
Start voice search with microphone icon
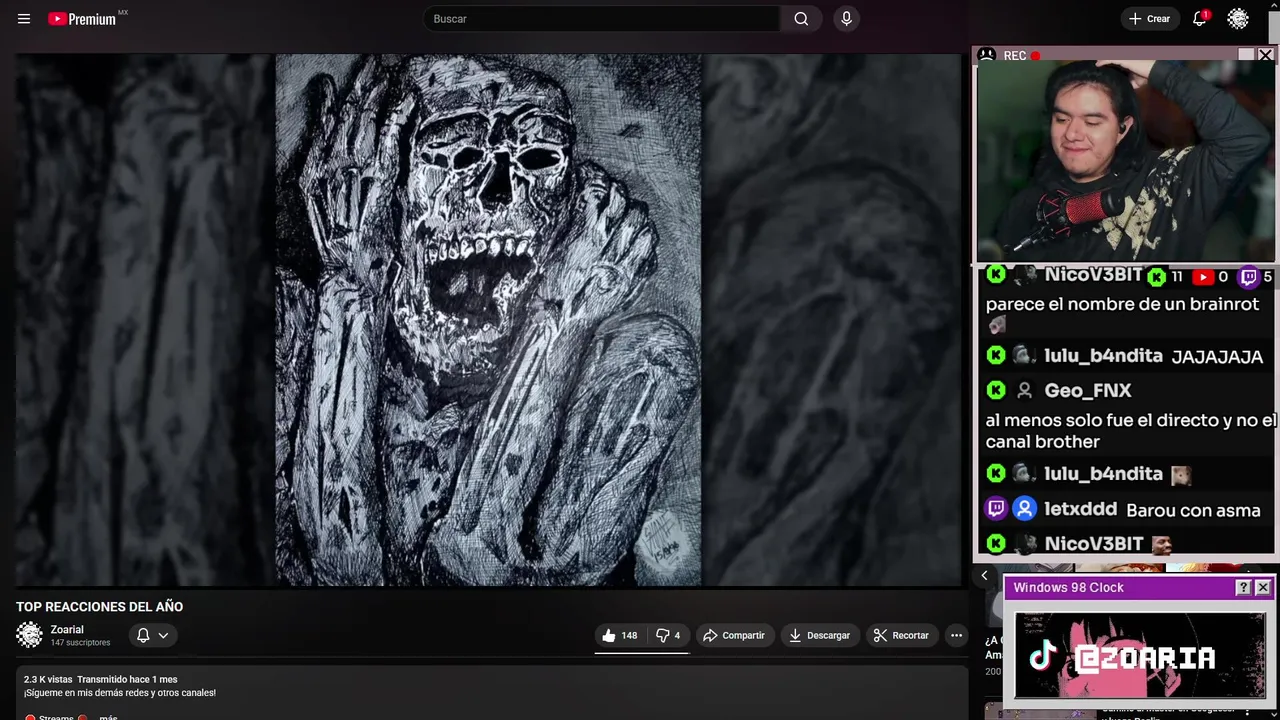tap(847, 19)
